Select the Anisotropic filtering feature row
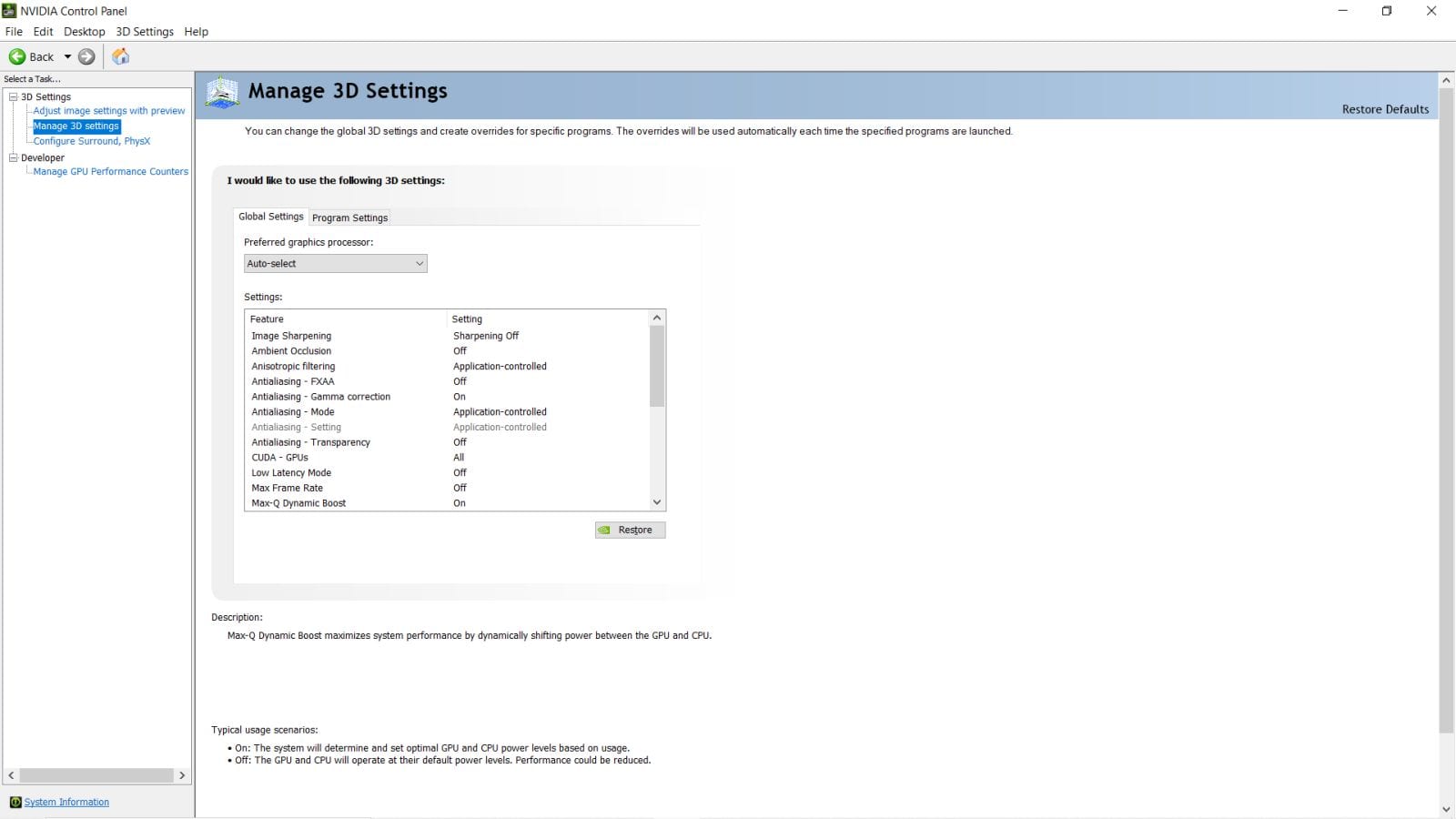The width and height of the screenshot is (1456, 819). click(448, 367)
